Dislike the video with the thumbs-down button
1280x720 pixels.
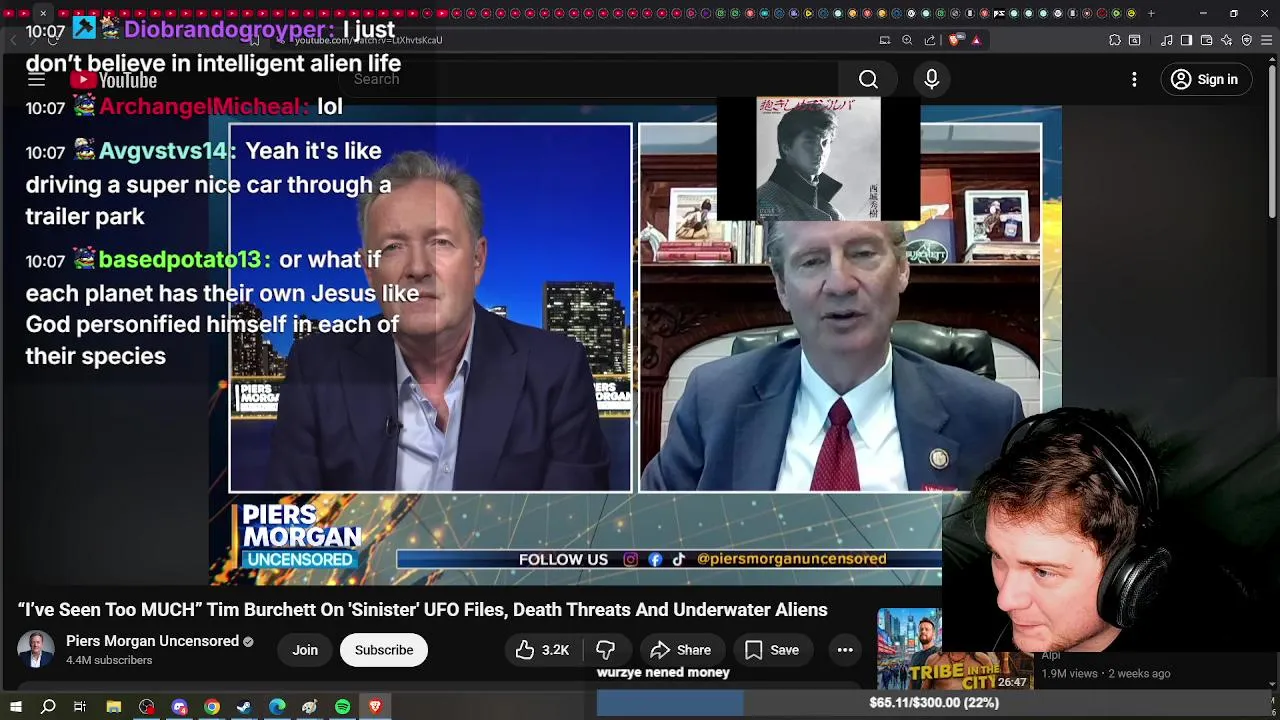606,650
